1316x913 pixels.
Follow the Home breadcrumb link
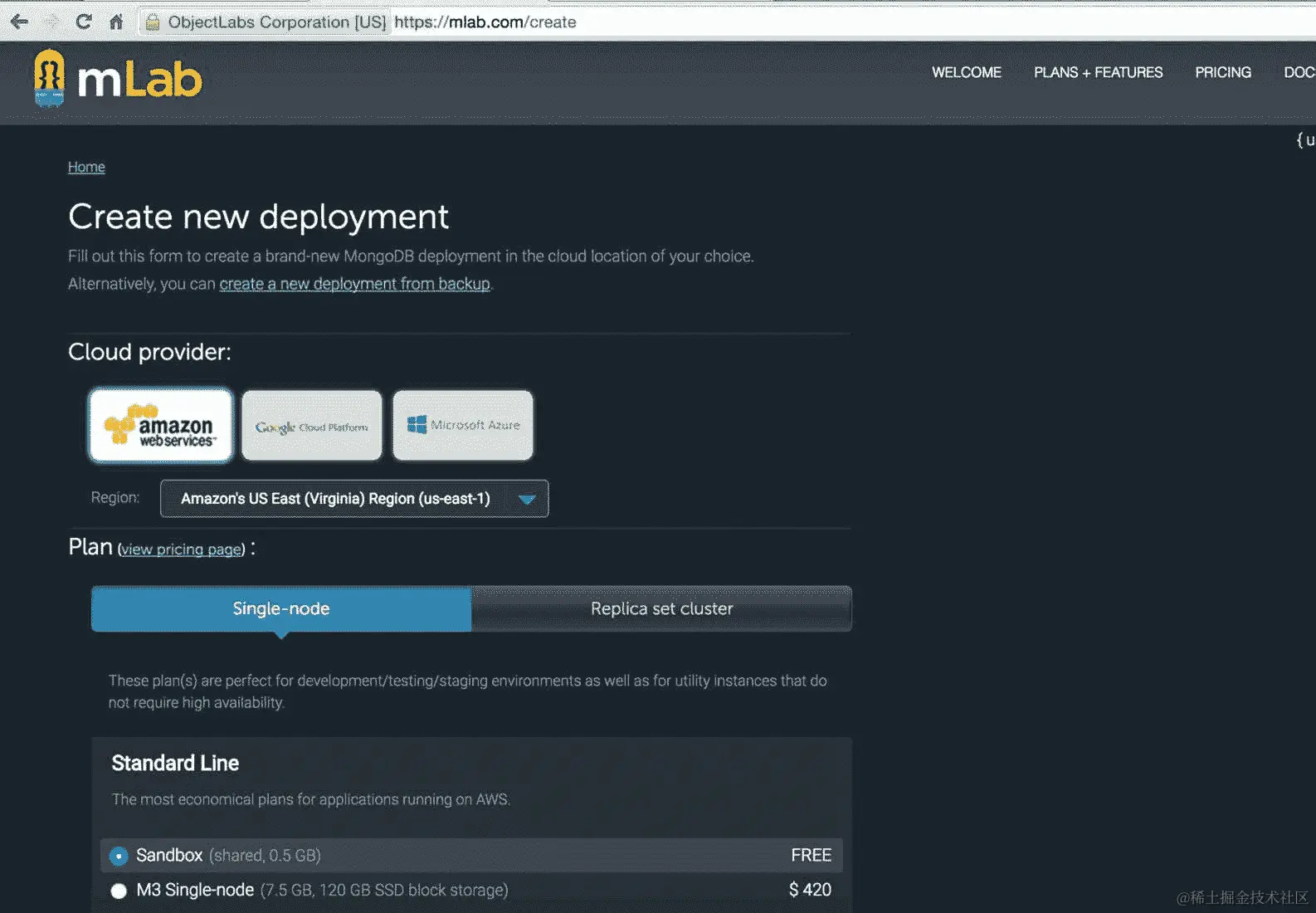(x=86, y=167)
